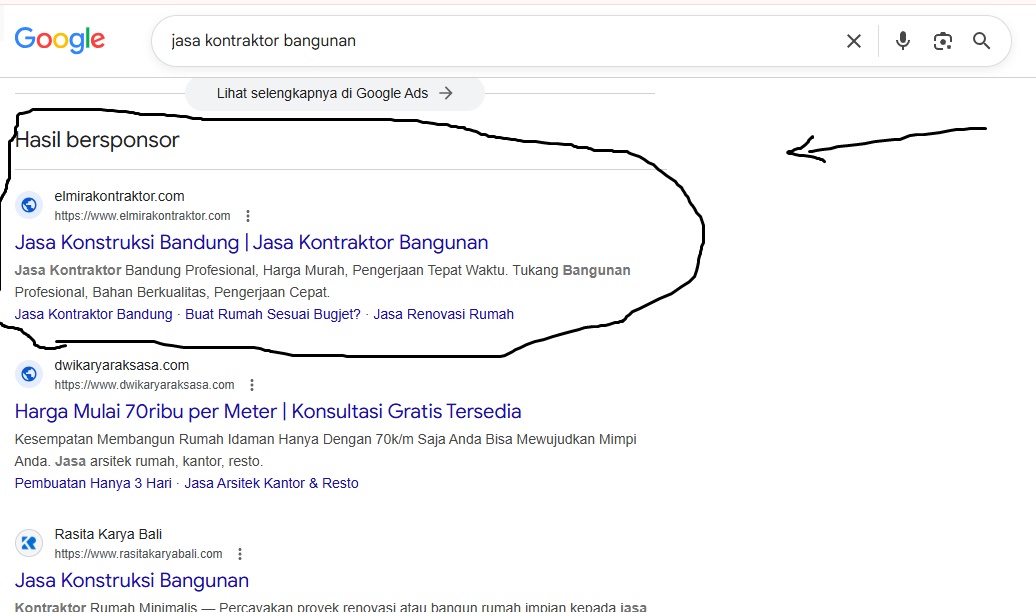Click the Google logo
The height and width of the screenshot is (612, 1036).
pyautogui.click(x=59, y=40)
